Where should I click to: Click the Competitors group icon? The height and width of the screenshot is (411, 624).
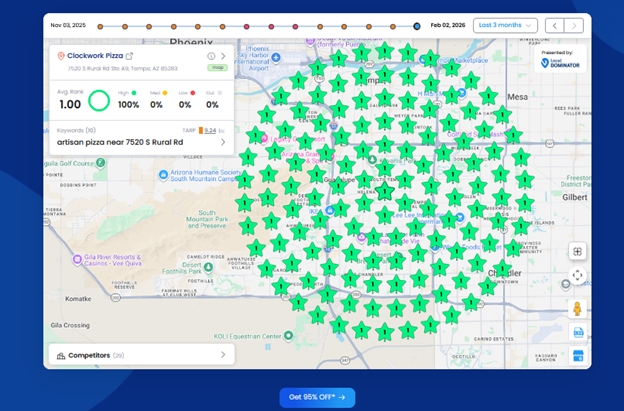(61, 354)
